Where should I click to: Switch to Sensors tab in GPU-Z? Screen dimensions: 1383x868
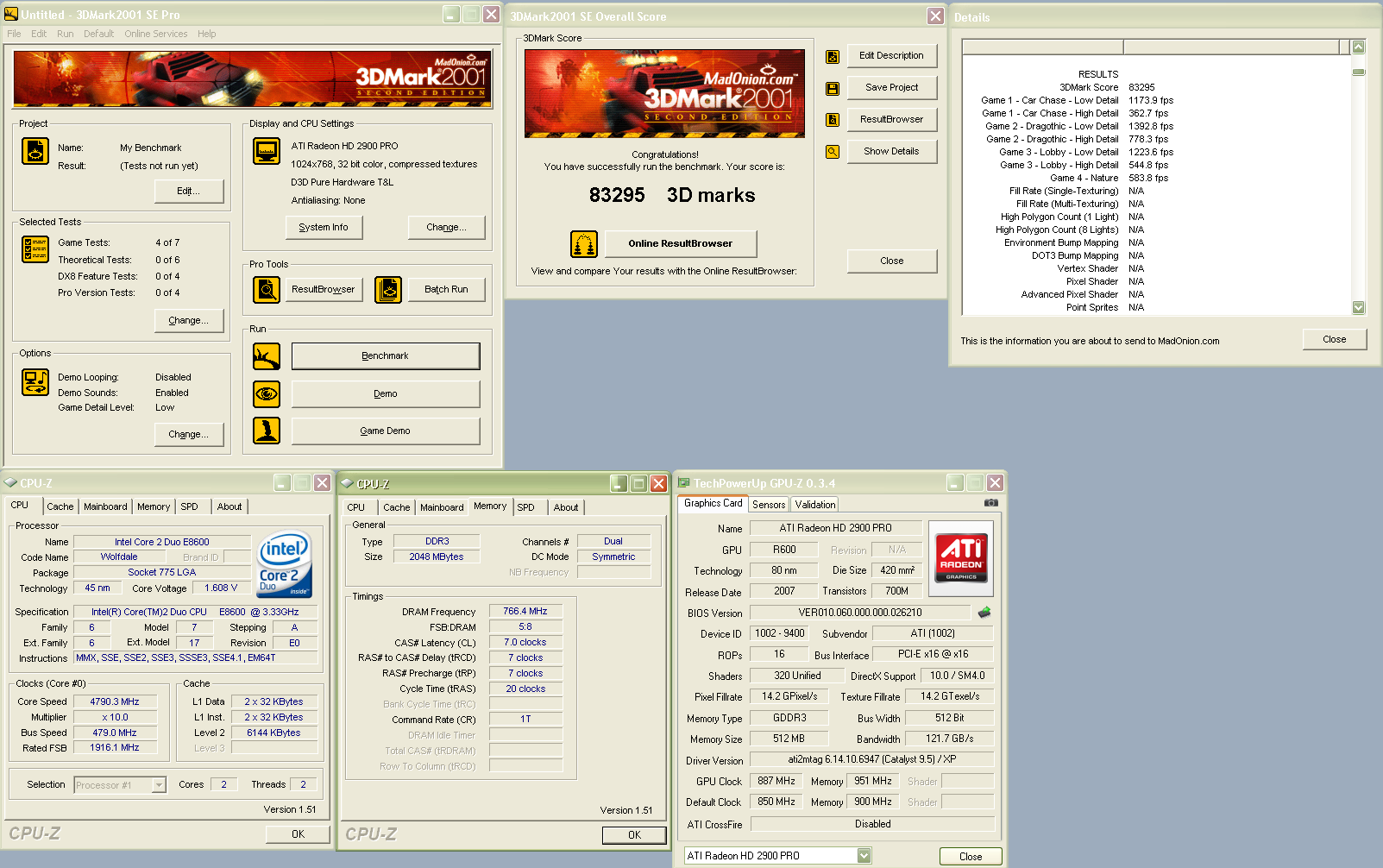769,505
